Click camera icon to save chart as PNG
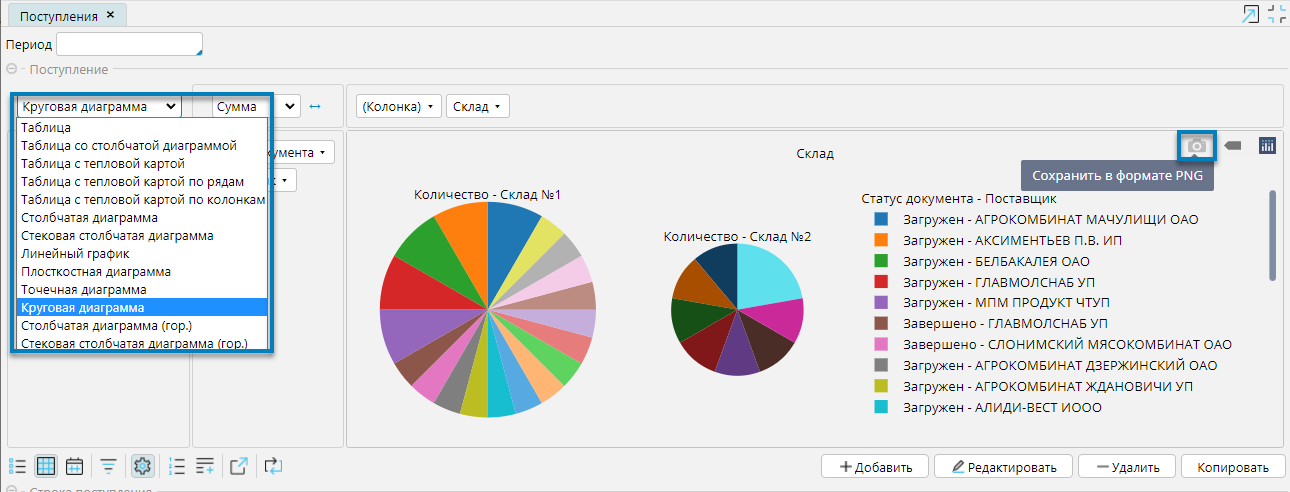The image size is (1290, 492). tap(1196, 146)
